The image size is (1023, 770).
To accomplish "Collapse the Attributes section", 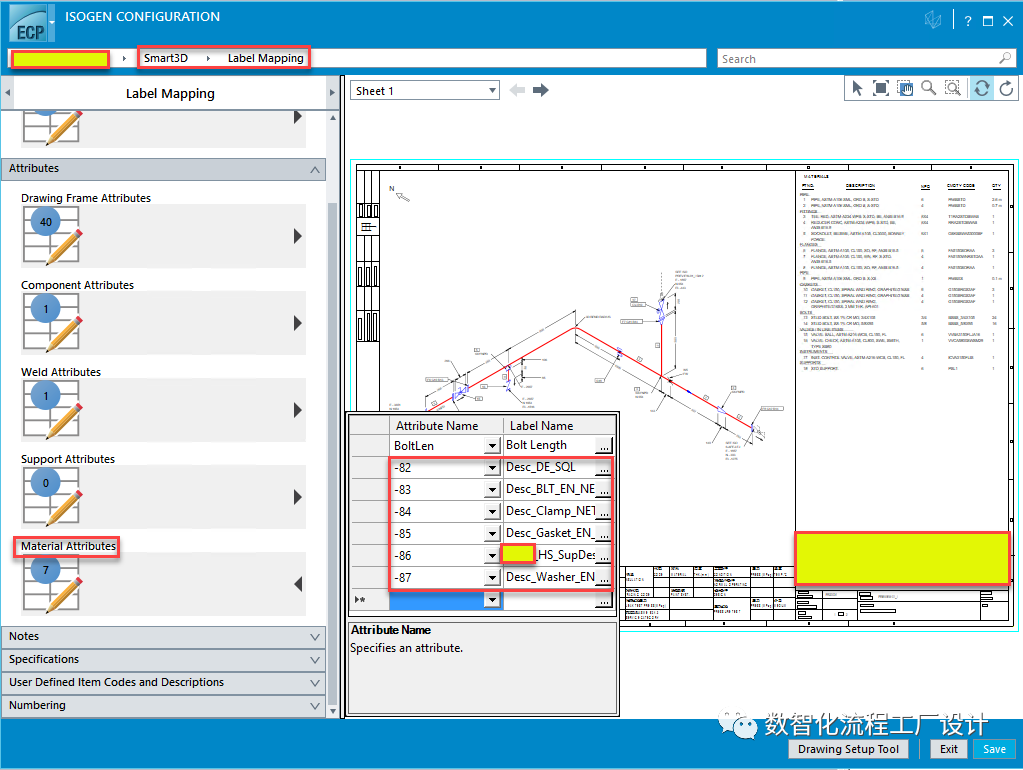I will (x=315, y=169).
